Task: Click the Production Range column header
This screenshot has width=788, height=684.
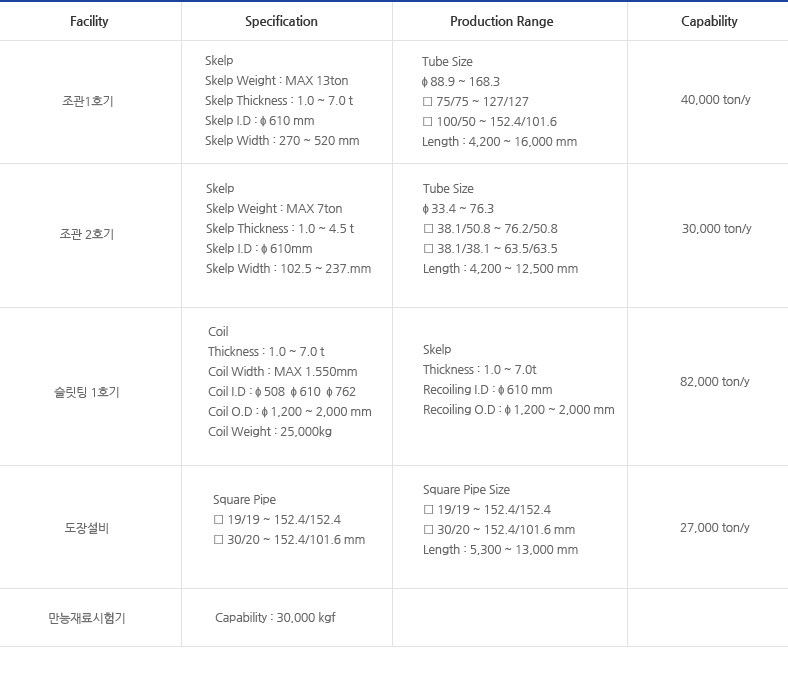Action: coord(501,21)
